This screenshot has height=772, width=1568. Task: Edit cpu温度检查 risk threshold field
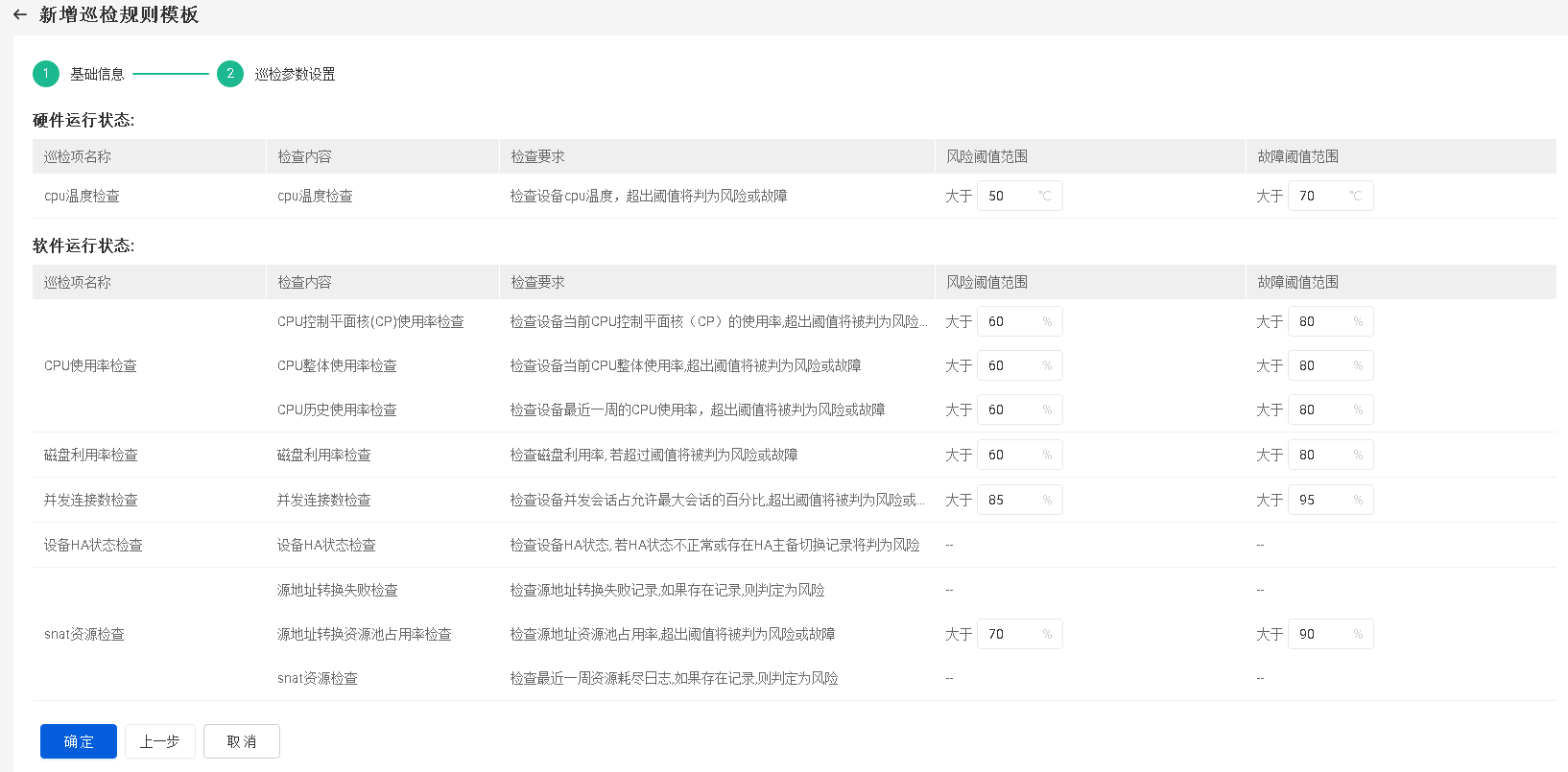tap(1008, 196)
